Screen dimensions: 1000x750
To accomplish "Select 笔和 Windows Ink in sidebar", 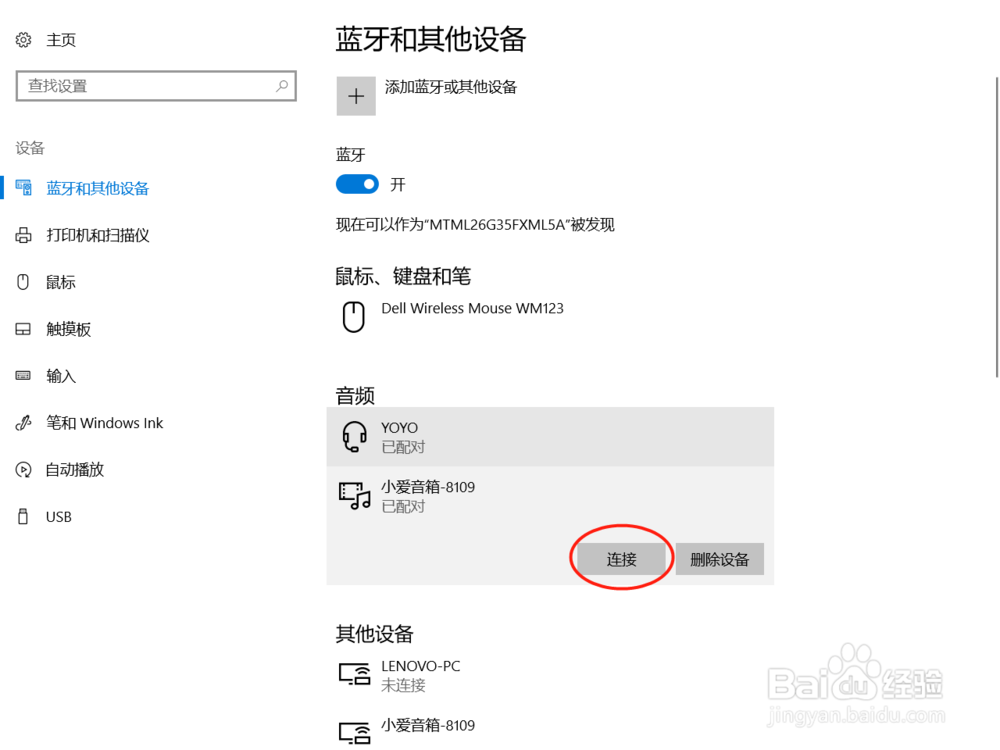I will tap(104, 423).
